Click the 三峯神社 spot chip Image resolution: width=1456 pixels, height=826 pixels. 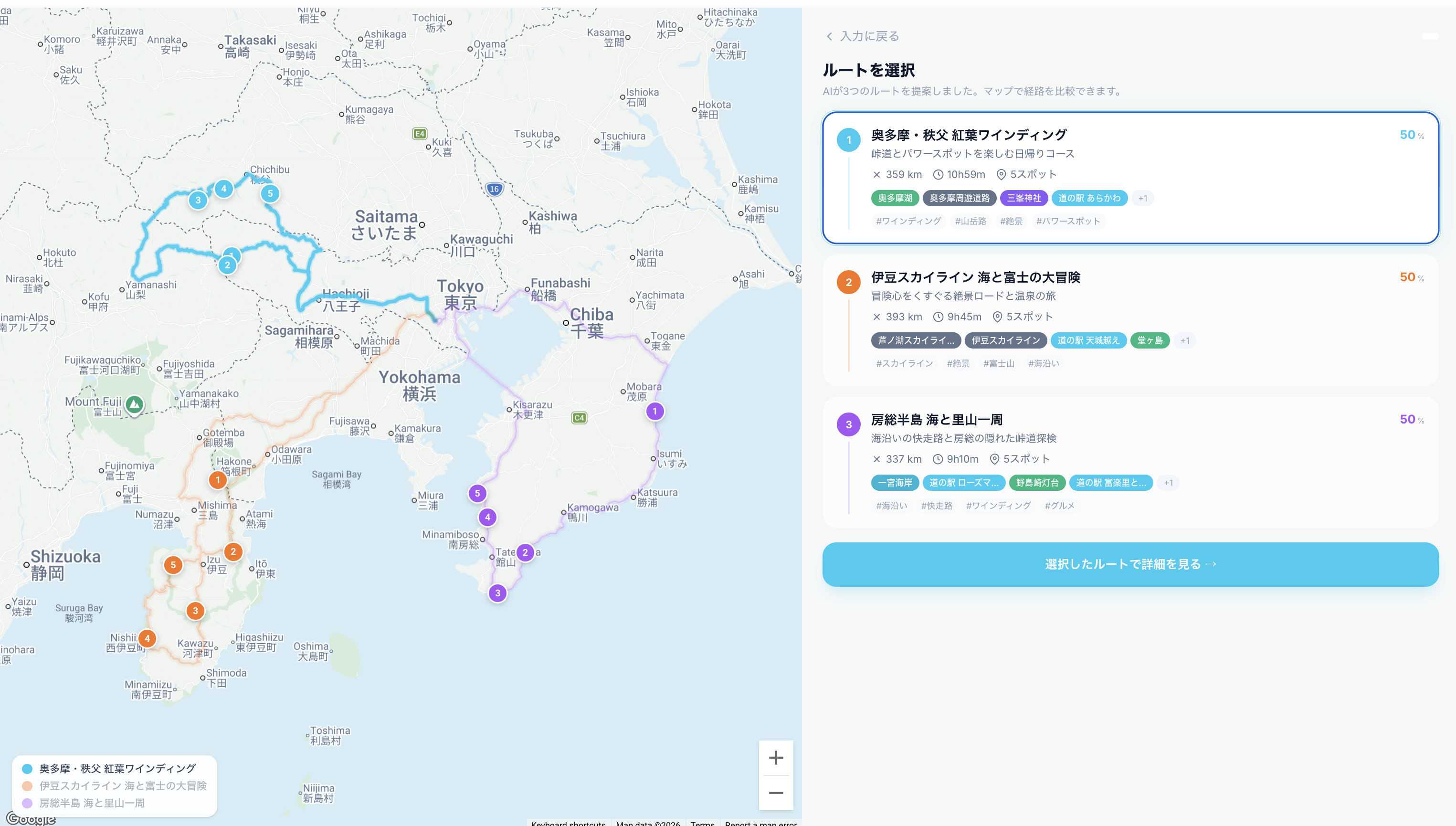coord(1024,198)
